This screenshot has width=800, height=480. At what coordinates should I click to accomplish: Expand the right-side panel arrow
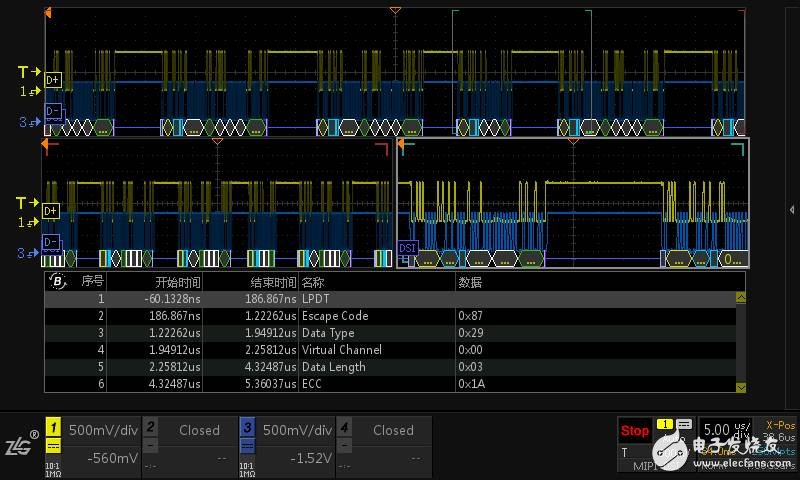[791, 209]
